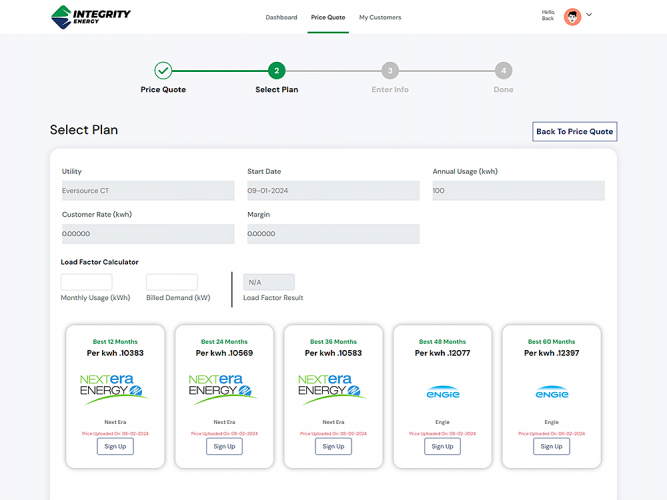Click the Annual Usage (kwh) field
This screenshot has width=667, height=500.
(x=519, y=191)
